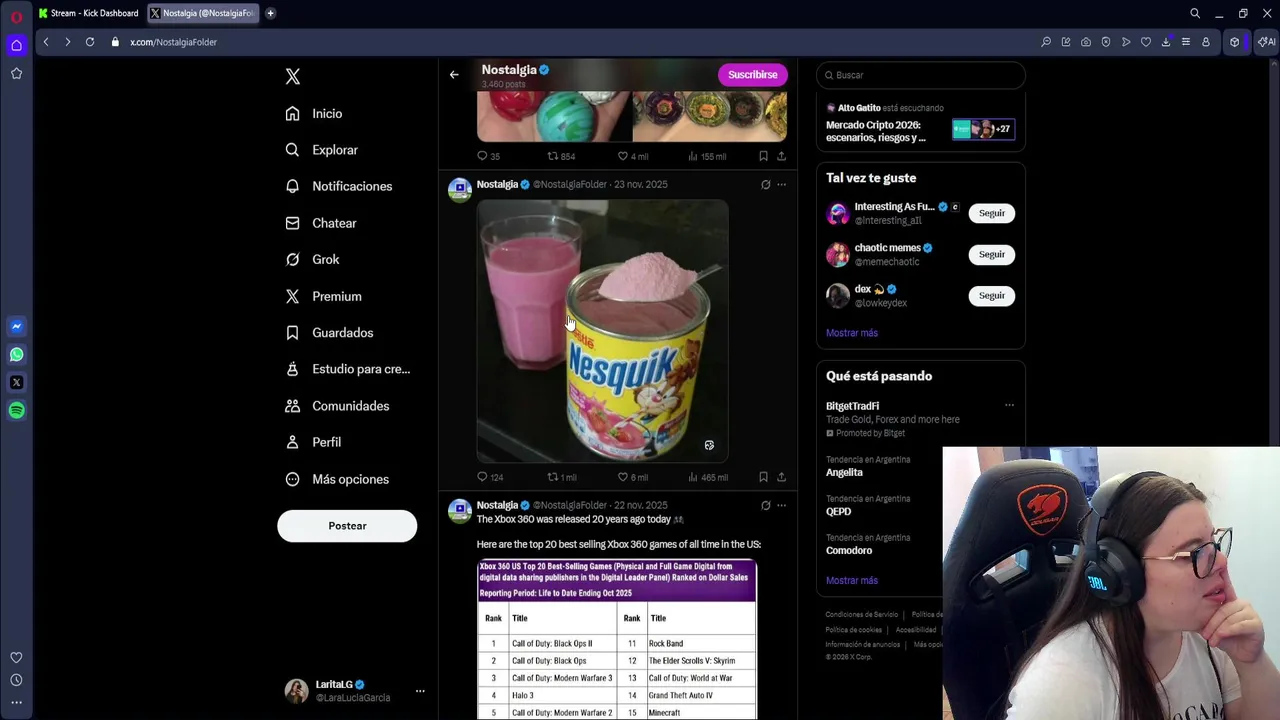Open Spotify in the Opera sidebar
The image size is (1280, 720).
pyautogui.click(x=16, y=410)
